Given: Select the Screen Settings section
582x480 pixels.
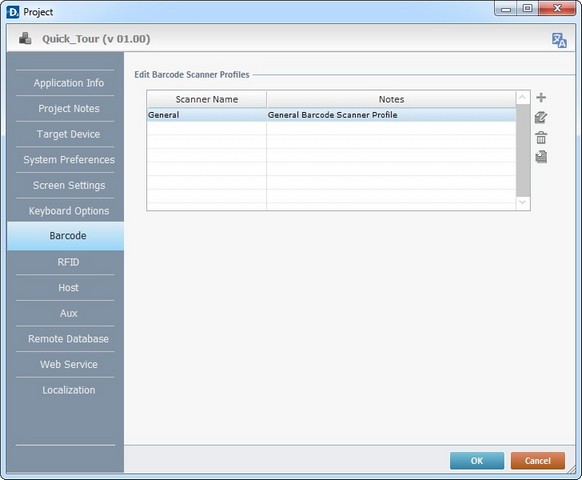Looking at the screenshot, I should point(69,185).
